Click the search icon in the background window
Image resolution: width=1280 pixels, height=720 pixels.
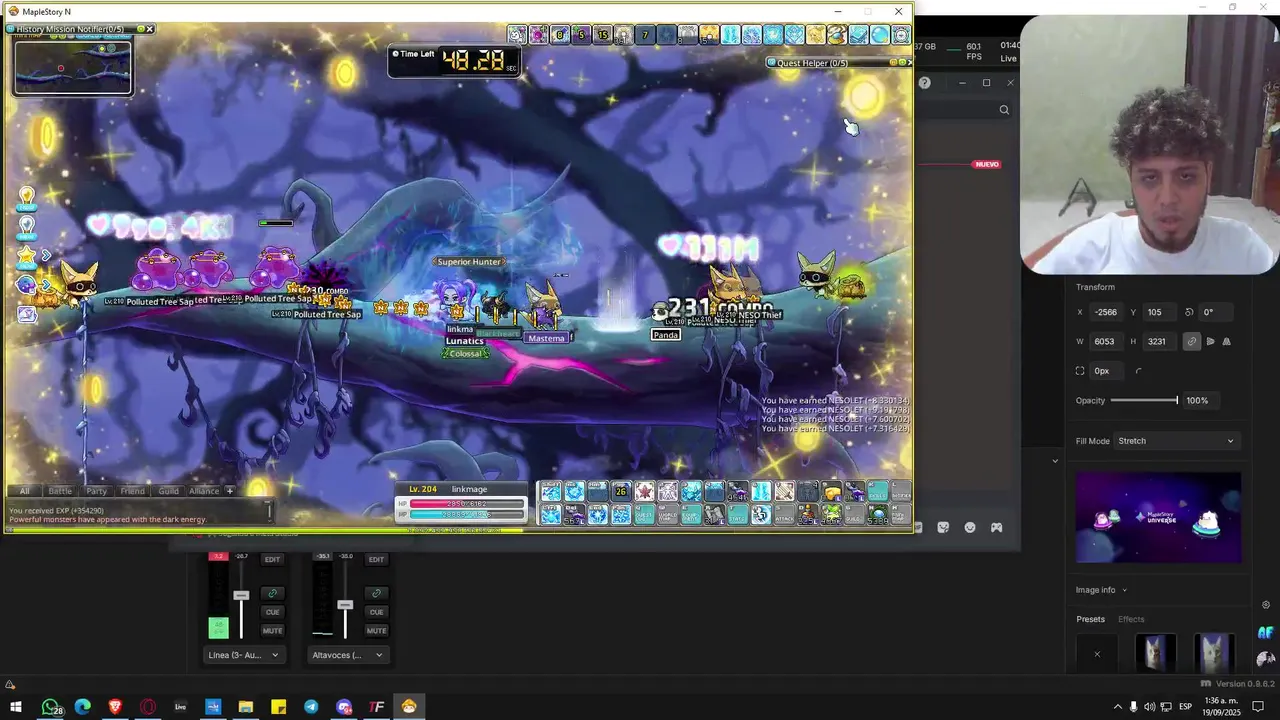(x=1004, y=110)
